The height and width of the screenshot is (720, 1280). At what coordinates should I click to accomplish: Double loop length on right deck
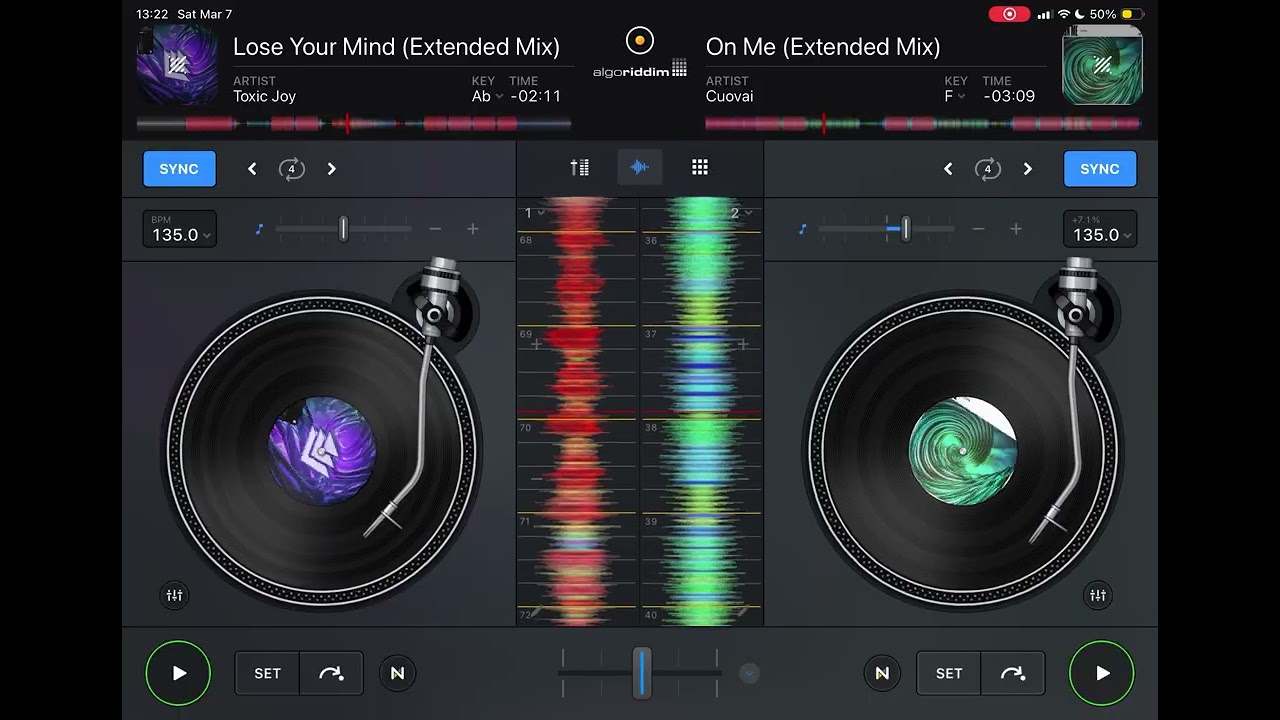point(1027,169)
